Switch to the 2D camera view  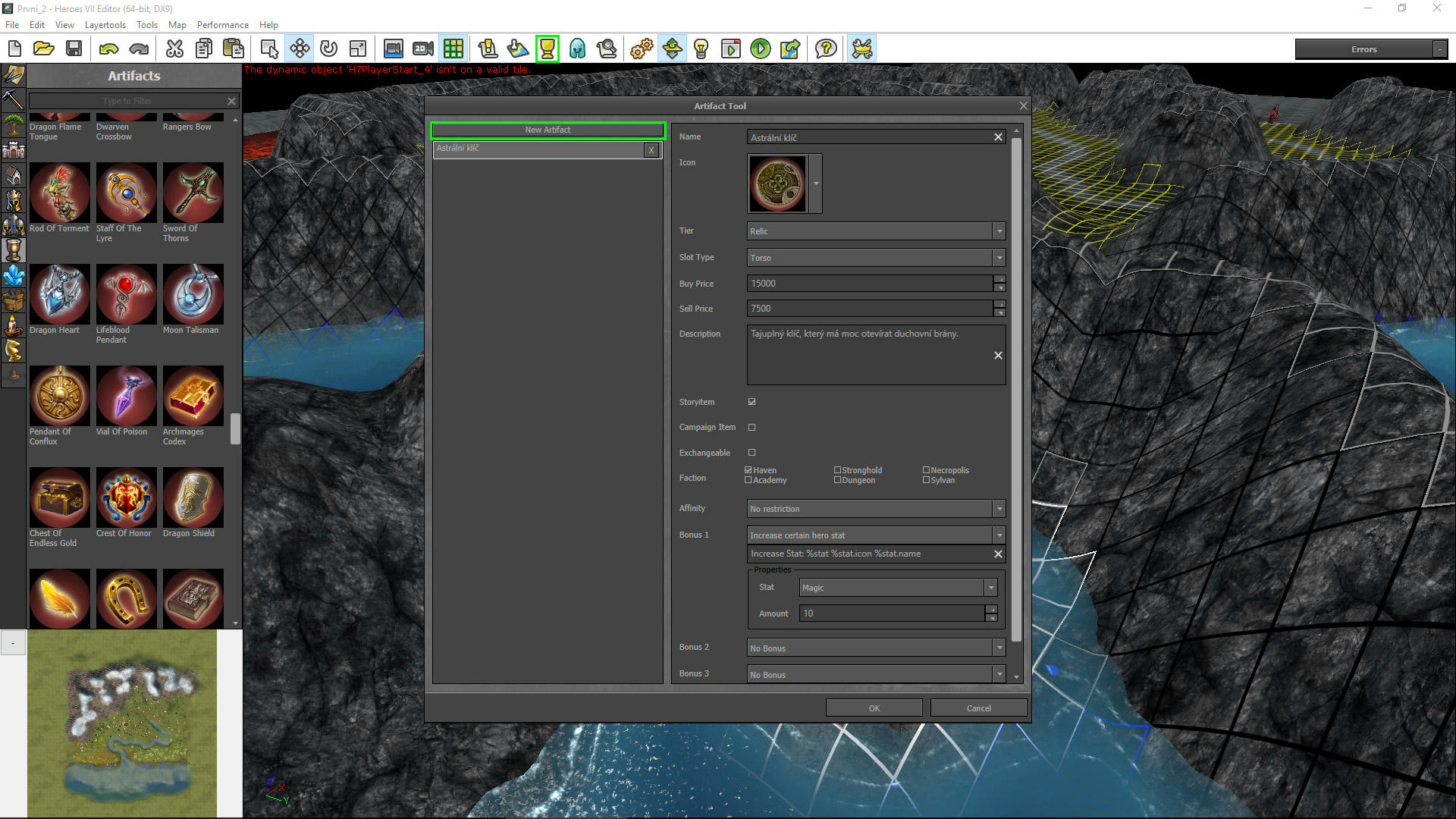coord(423,49)
